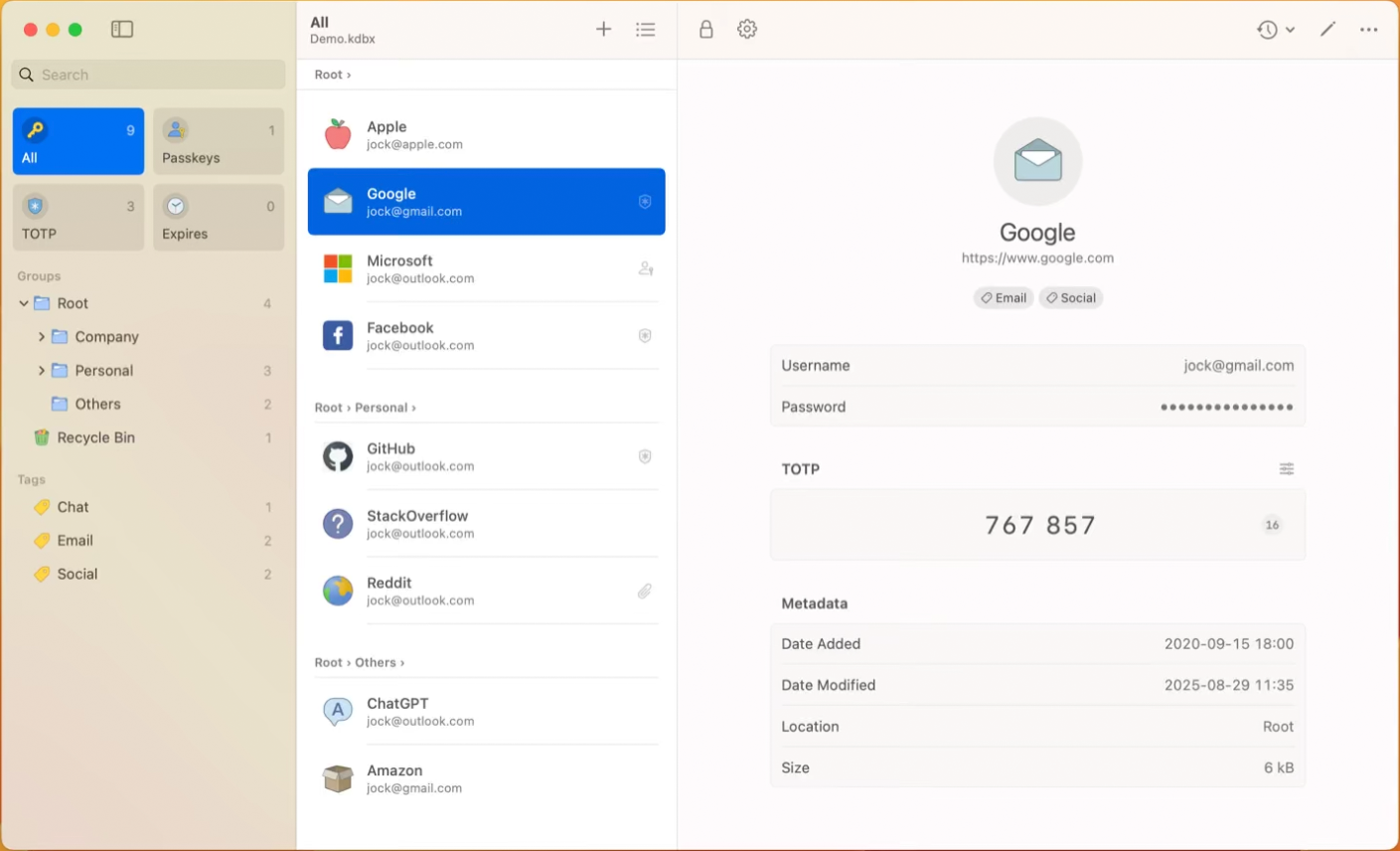Click the GitHub octocat icon
The image size is (1400, 851).
pyautogui.click(x=338, y=456)
